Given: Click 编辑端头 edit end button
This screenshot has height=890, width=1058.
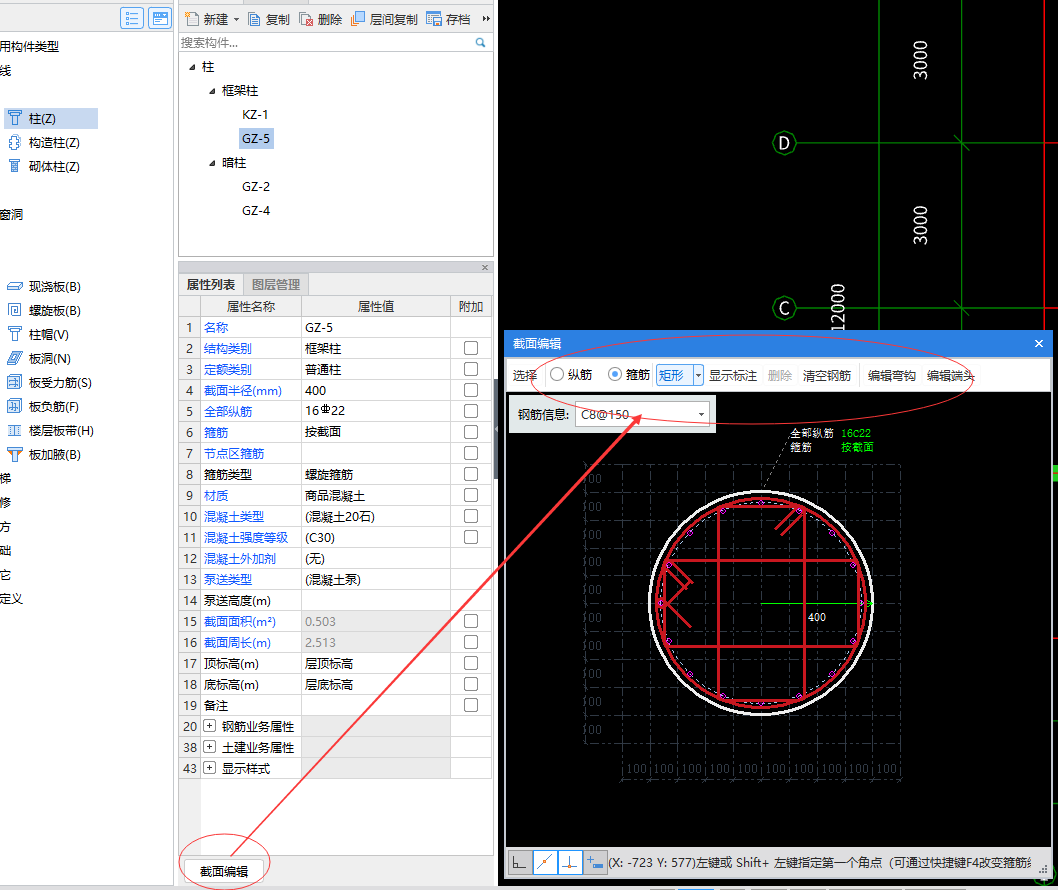Looking at the screenshot, I should point(951,375).
